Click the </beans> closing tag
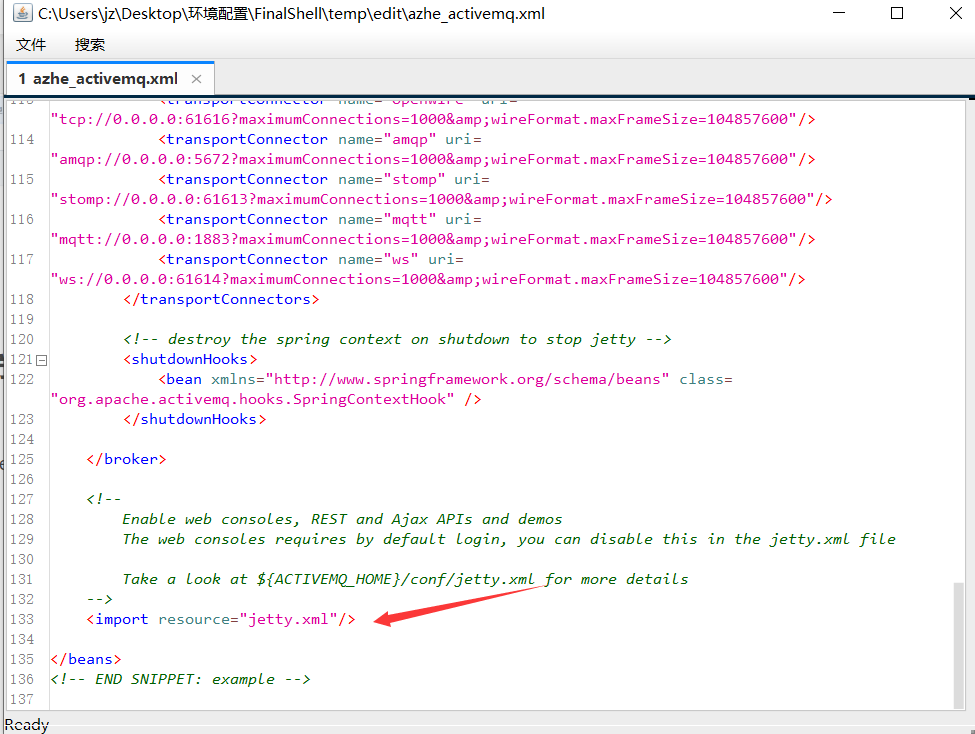Image resolution: width=975 pixels, height=734 pixels. click(85, 659)
